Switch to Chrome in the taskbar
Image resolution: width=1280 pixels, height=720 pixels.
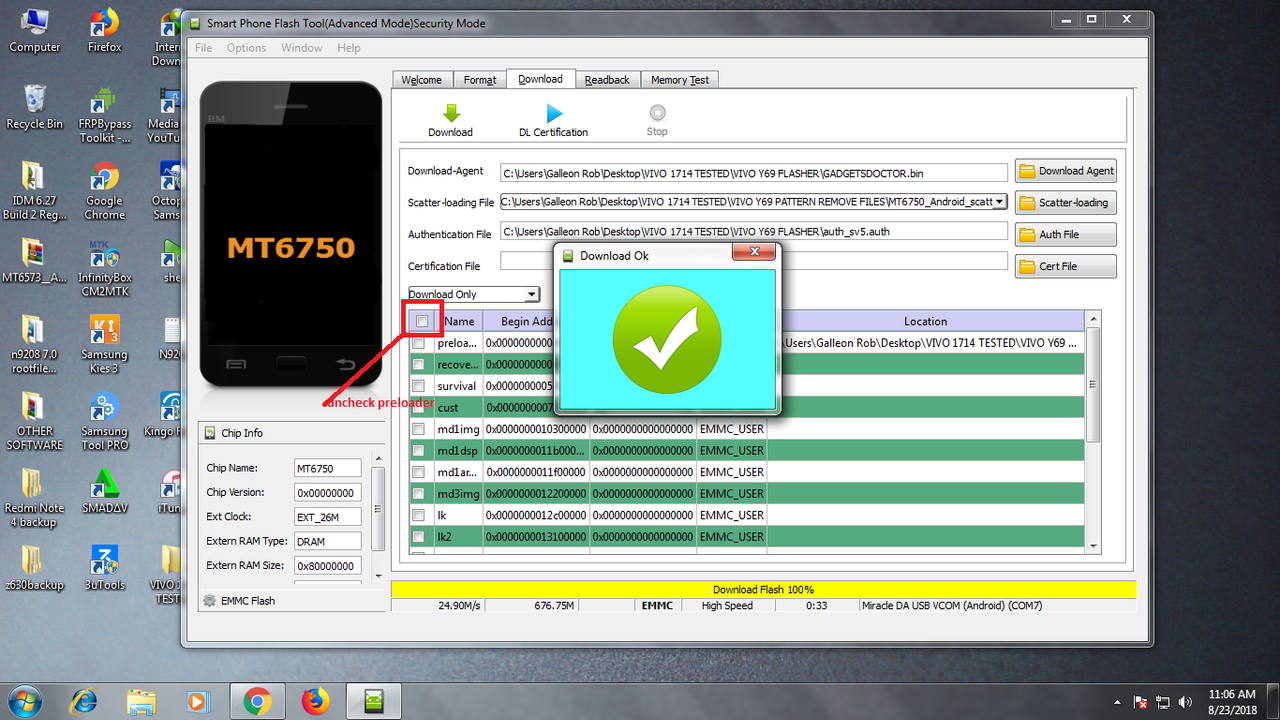[257, 701]
